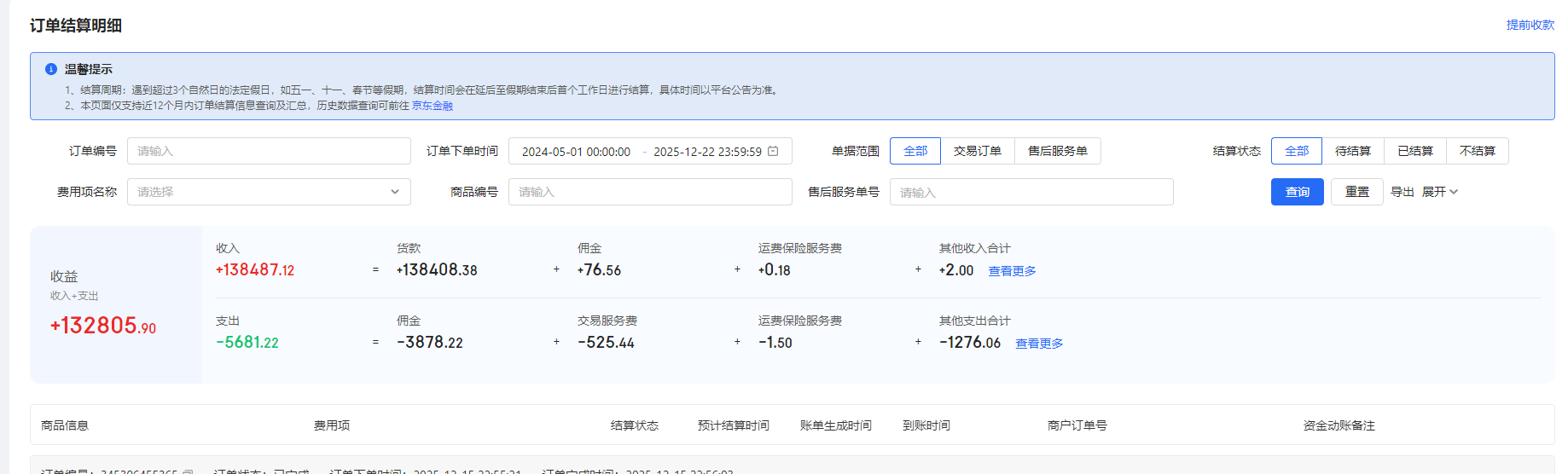
Task: Click the blue info icon beside 温馨提示
Action: (51, 69)
